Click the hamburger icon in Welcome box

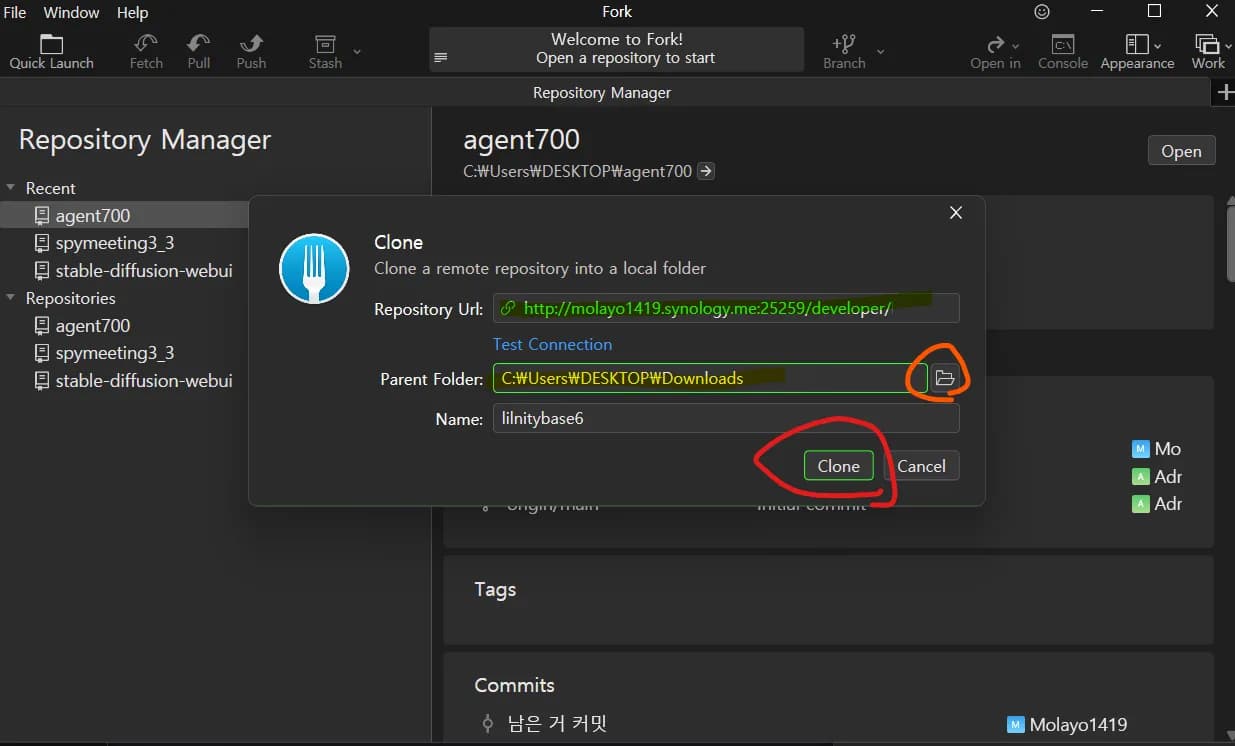(x=441, y=57)
